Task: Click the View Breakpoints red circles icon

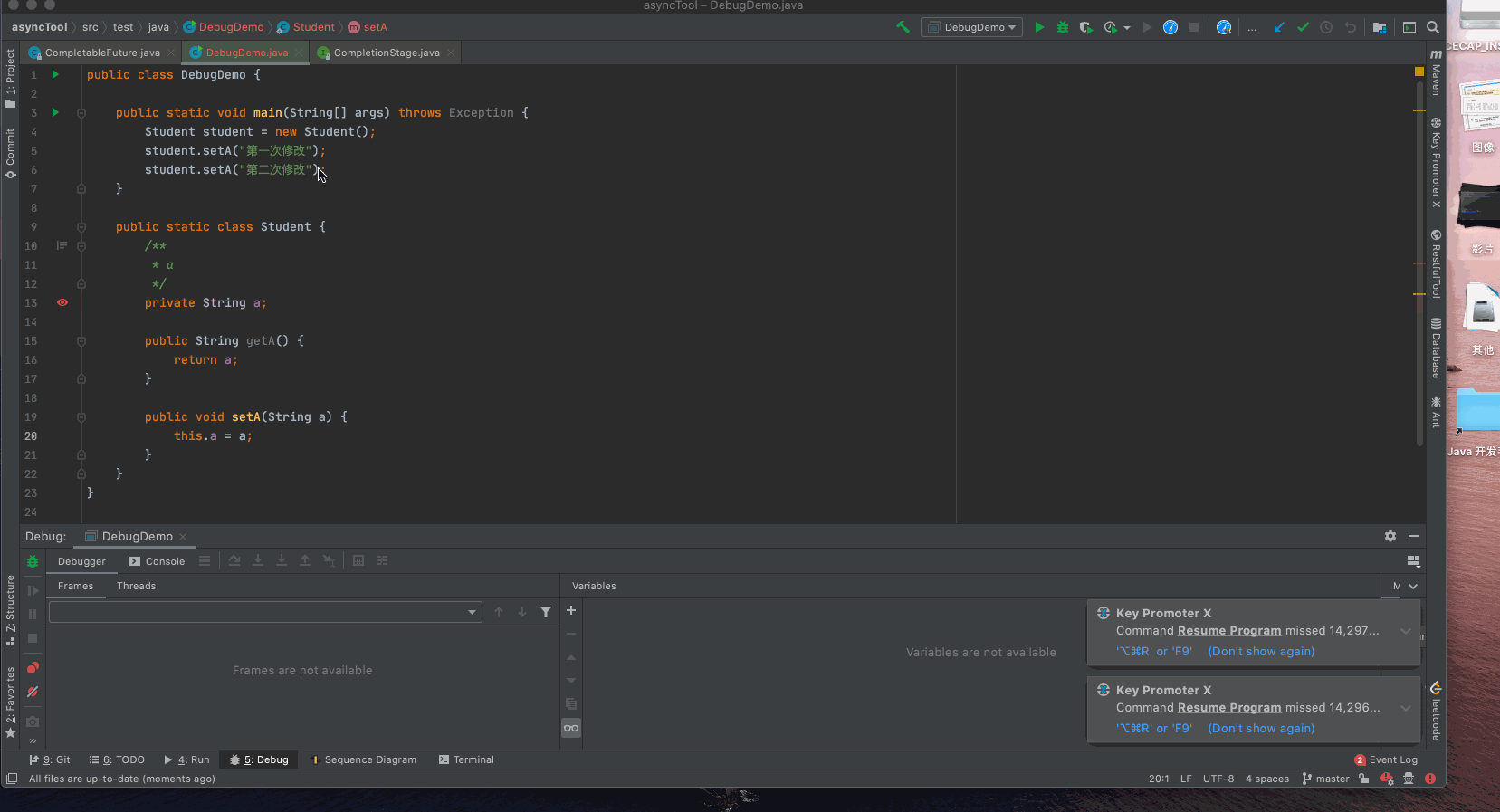Action: [33, 668]
